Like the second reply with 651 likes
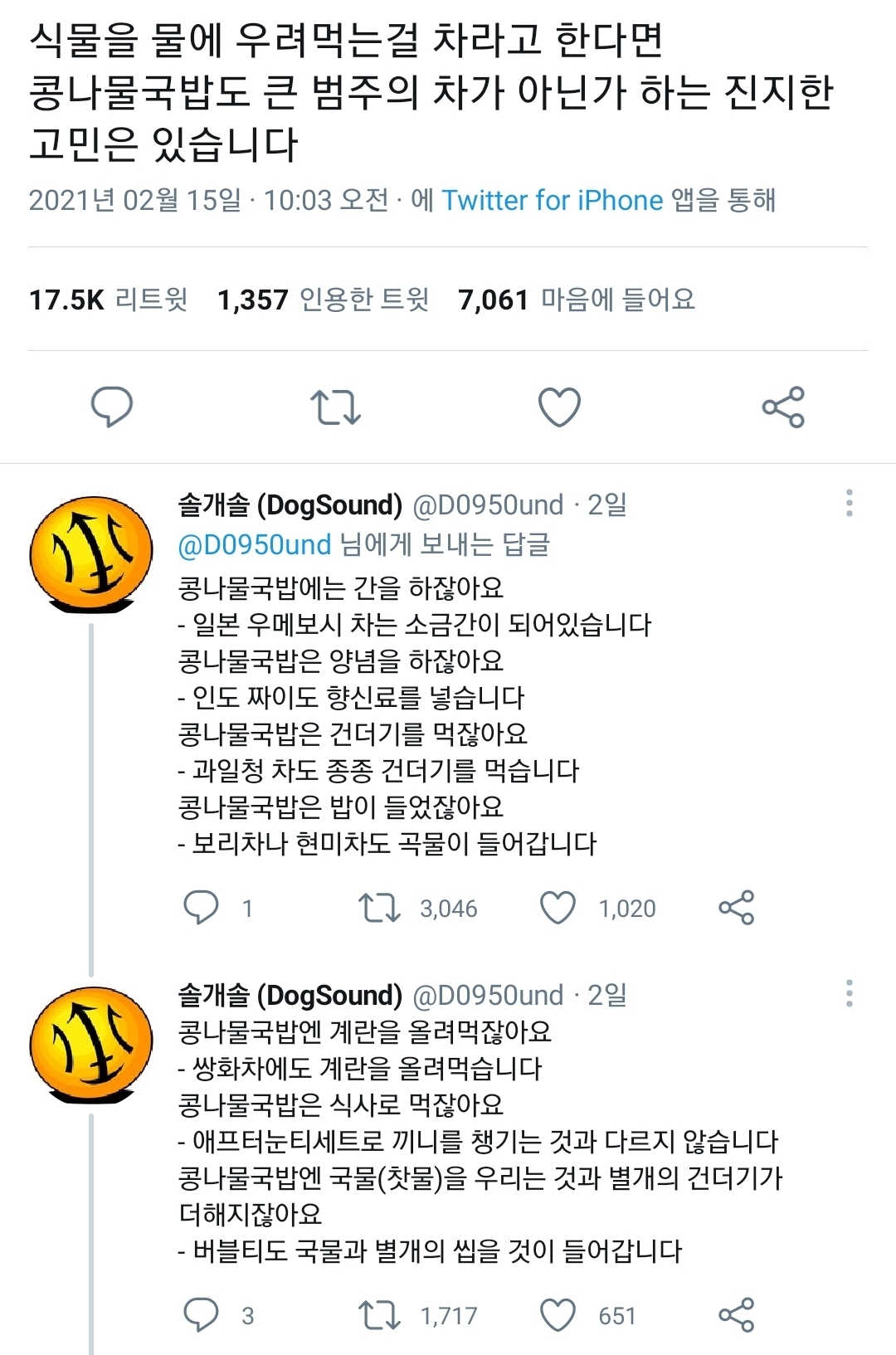The height and width of the screenshot is (1355, 896). click(558, 1315)
